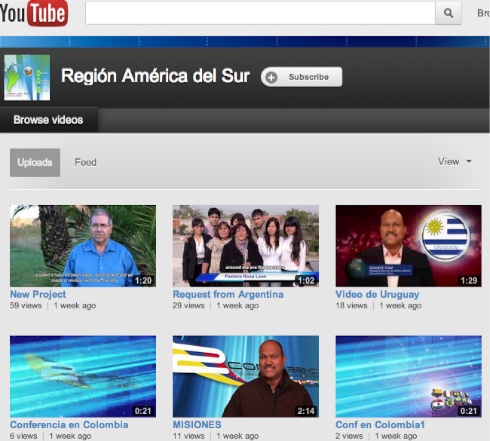Open the Browse videos tab

coord(48,120)
